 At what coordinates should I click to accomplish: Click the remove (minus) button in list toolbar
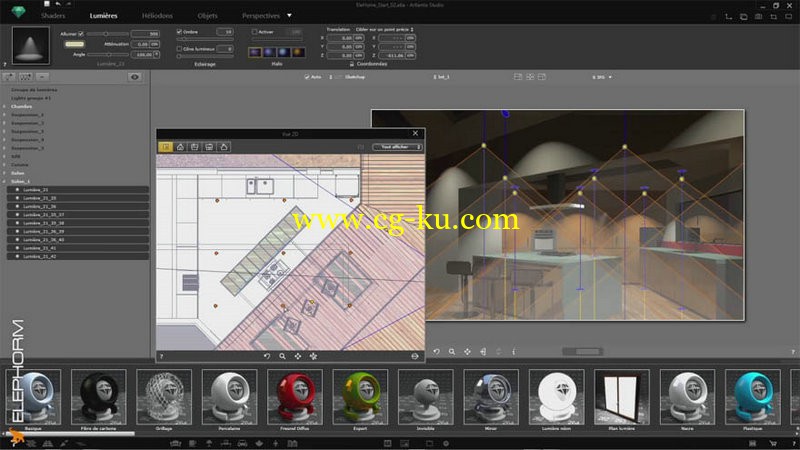coord(42,77)
